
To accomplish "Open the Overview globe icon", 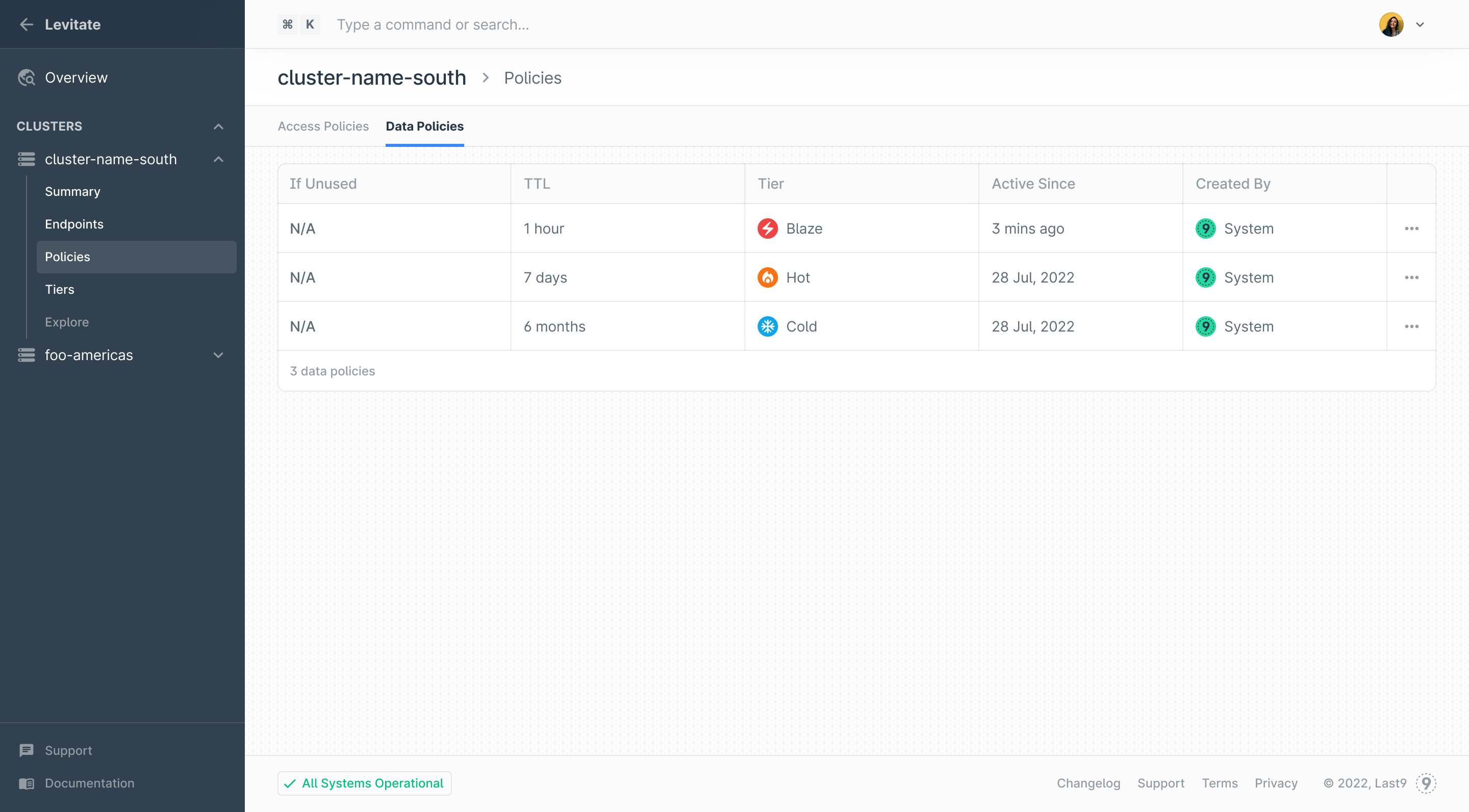I will tap(26, 78).
